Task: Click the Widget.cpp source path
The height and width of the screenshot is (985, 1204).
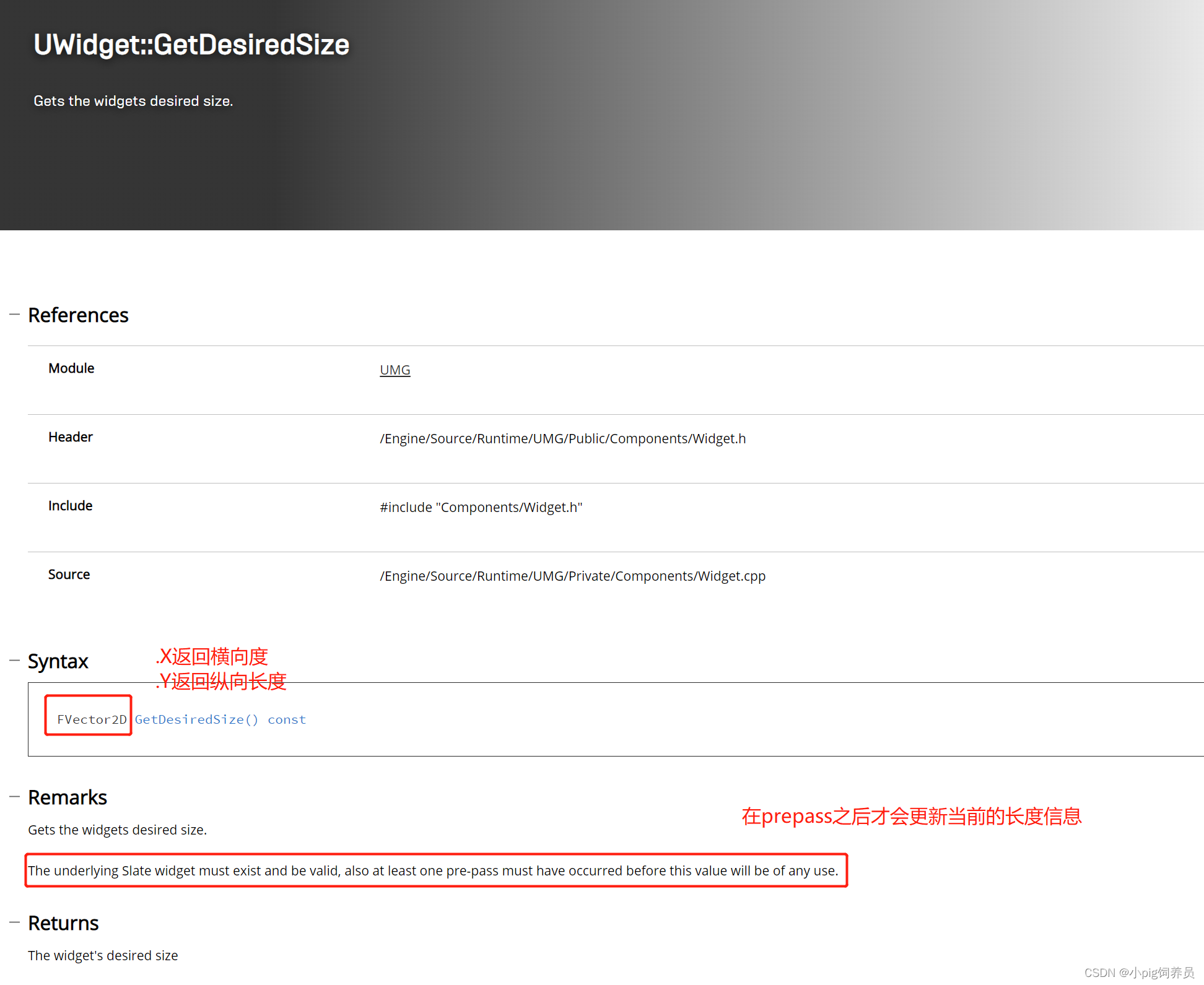Action: point(573,576)
